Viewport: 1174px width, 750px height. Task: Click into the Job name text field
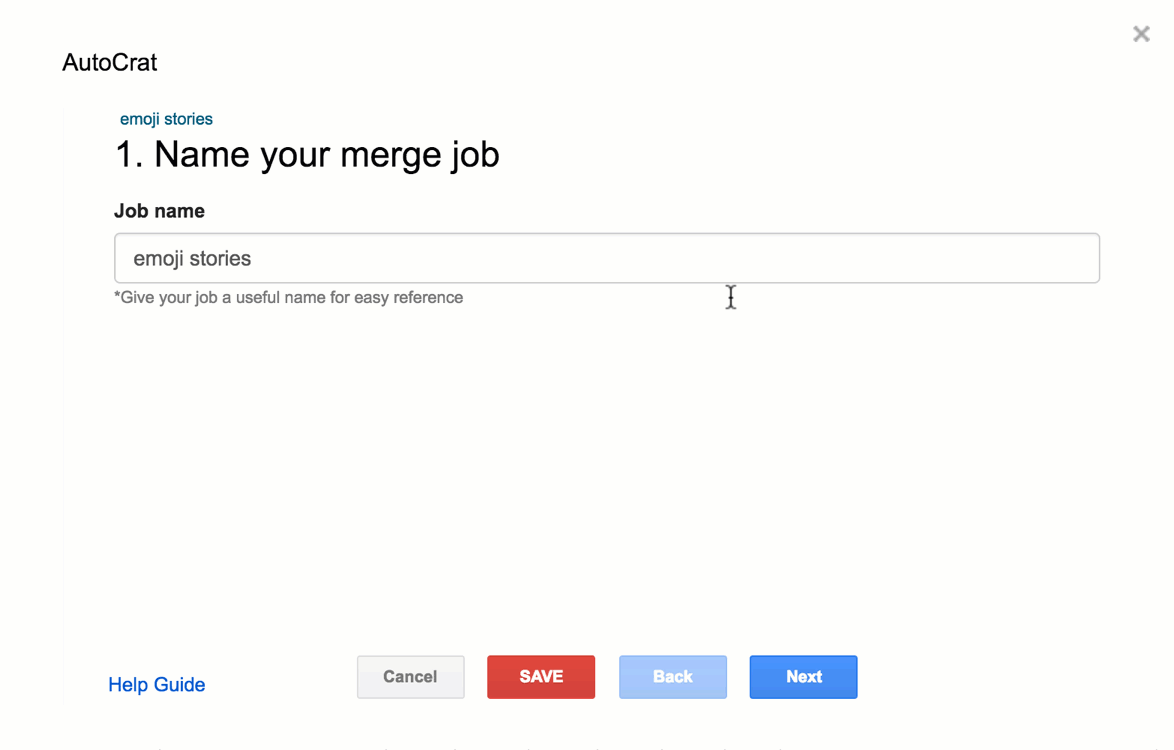pyautogui.click(x=606, y=258)
